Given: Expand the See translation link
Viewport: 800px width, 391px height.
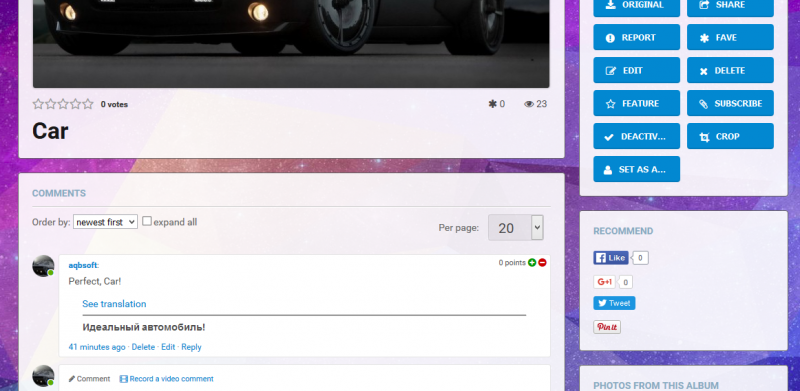Looking at the screenshot, I should tap(114, 304).
